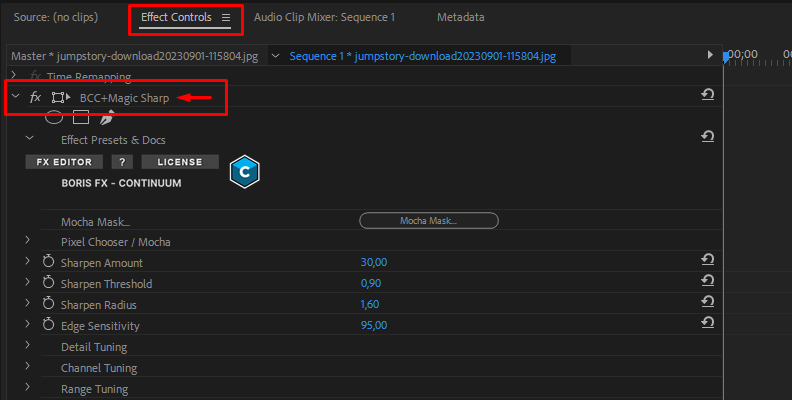This screenshot has width=792, height=400.
Task: Click Sharpen Threshold value 0,90
Action: [x=371, y=283]
